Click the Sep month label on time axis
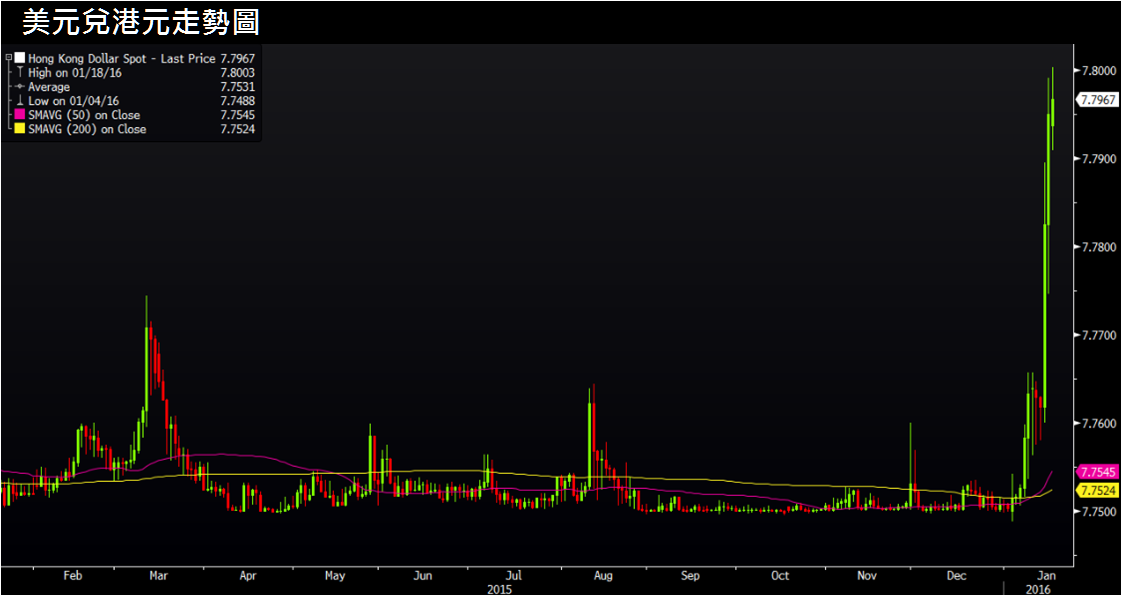Screen dimensions: 1121x595 (690, 576)
